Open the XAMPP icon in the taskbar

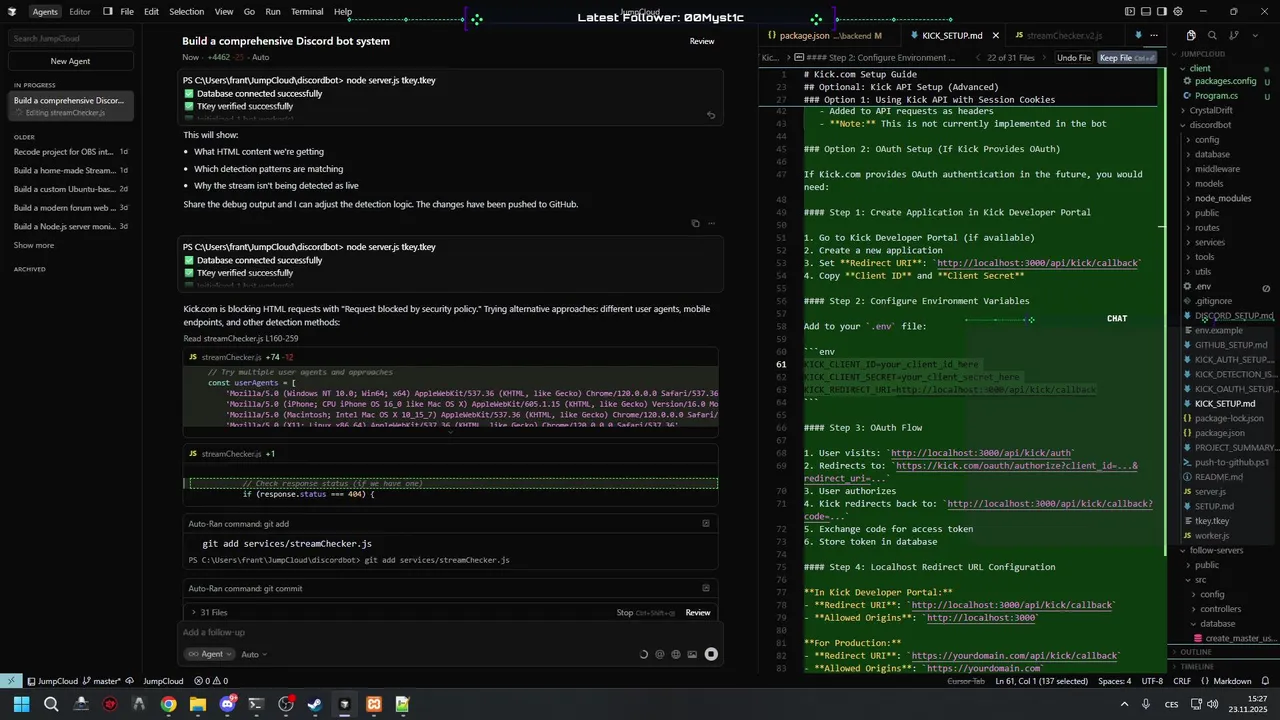point(373,704)
